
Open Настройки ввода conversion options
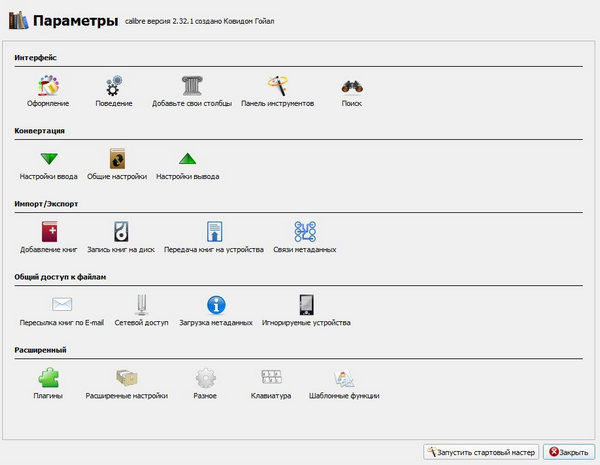tap(48, 160)
